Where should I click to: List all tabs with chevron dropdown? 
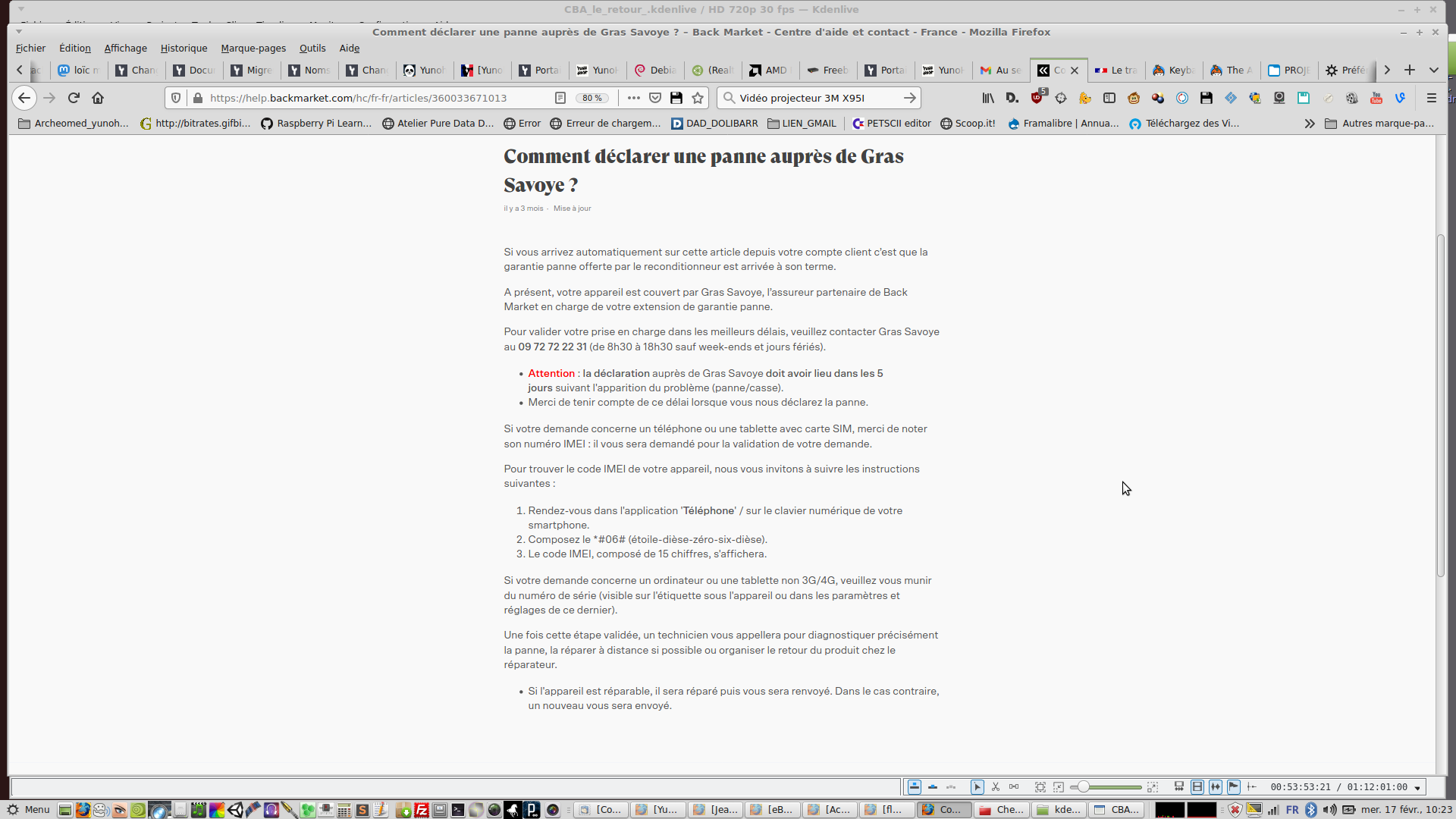click(1433, 70)
